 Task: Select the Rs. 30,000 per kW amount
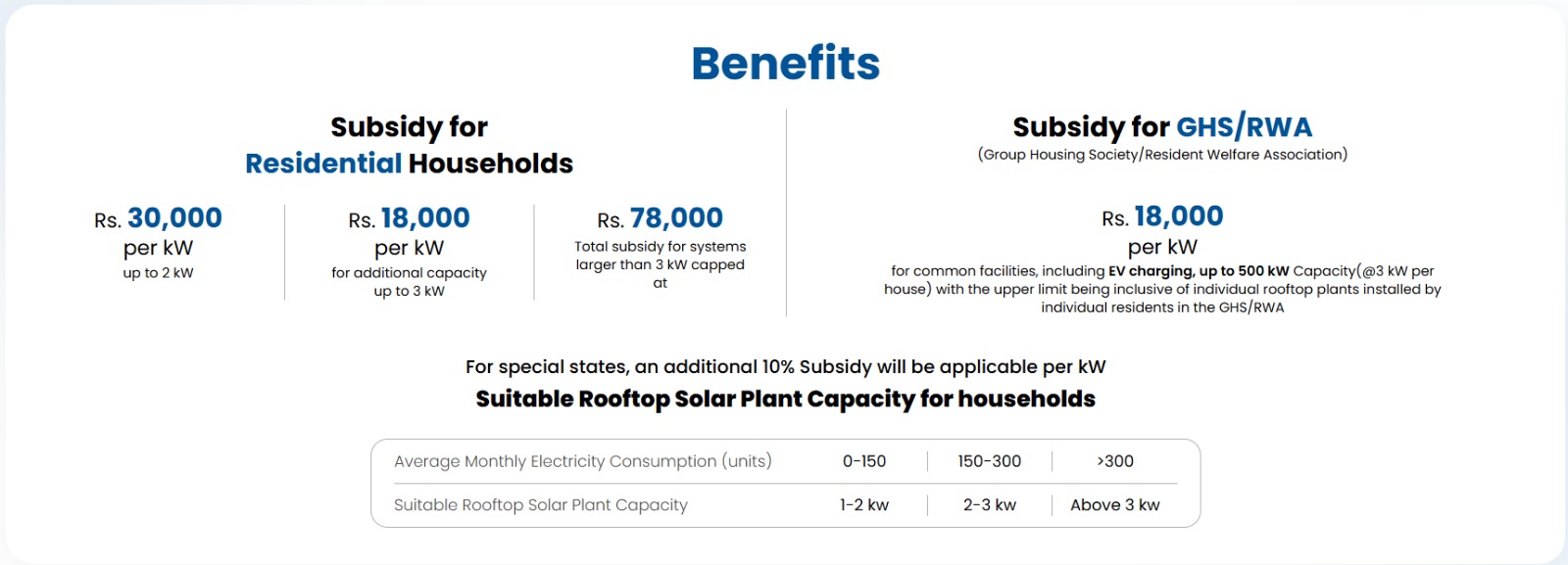click(x=159, y=218)
